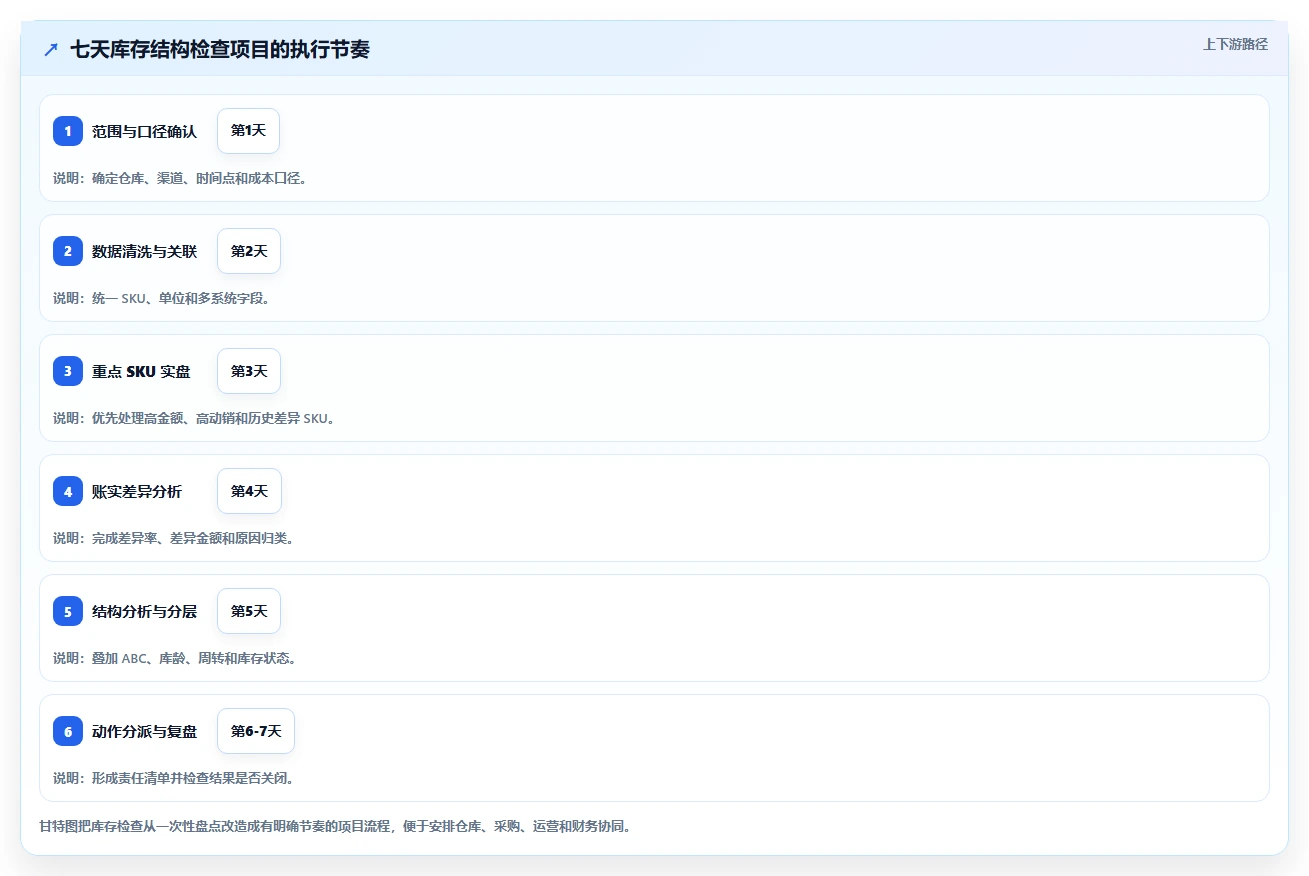The width and height of the screenshot is (1309, 876).
Task: Click step number badge 6
Action: click(68, 731)
